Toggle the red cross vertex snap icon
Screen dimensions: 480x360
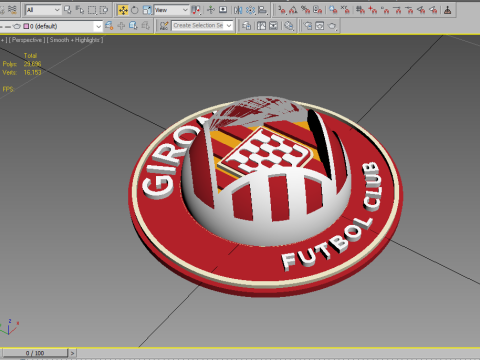tap(373, 10)
